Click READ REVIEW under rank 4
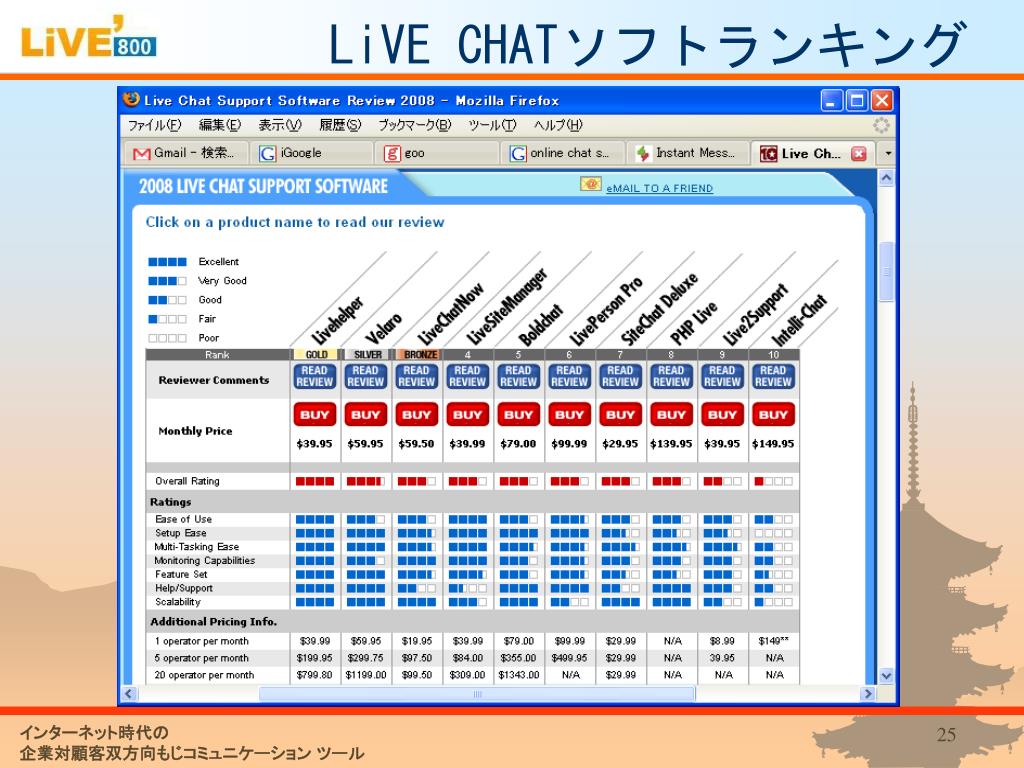This screenshot has height=768, width=1024. tap(468, 376)
